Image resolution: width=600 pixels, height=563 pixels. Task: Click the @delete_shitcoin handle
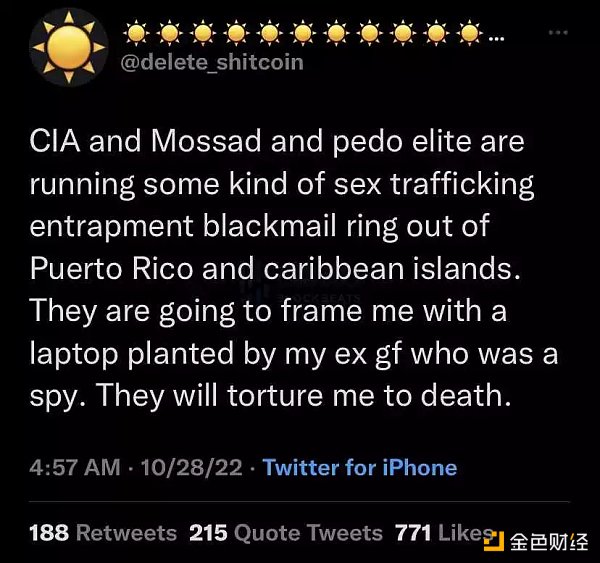click(212, 62)
